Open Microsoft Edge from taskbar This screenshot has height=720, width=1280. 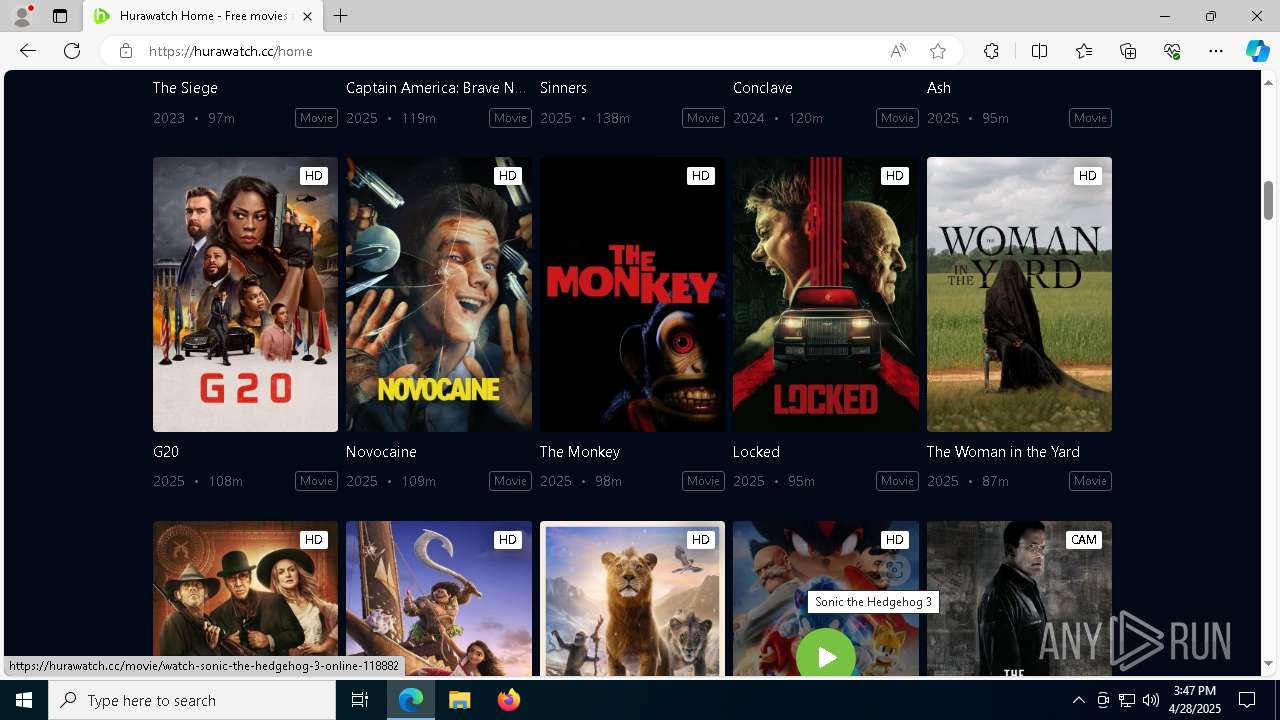[411, 700]
